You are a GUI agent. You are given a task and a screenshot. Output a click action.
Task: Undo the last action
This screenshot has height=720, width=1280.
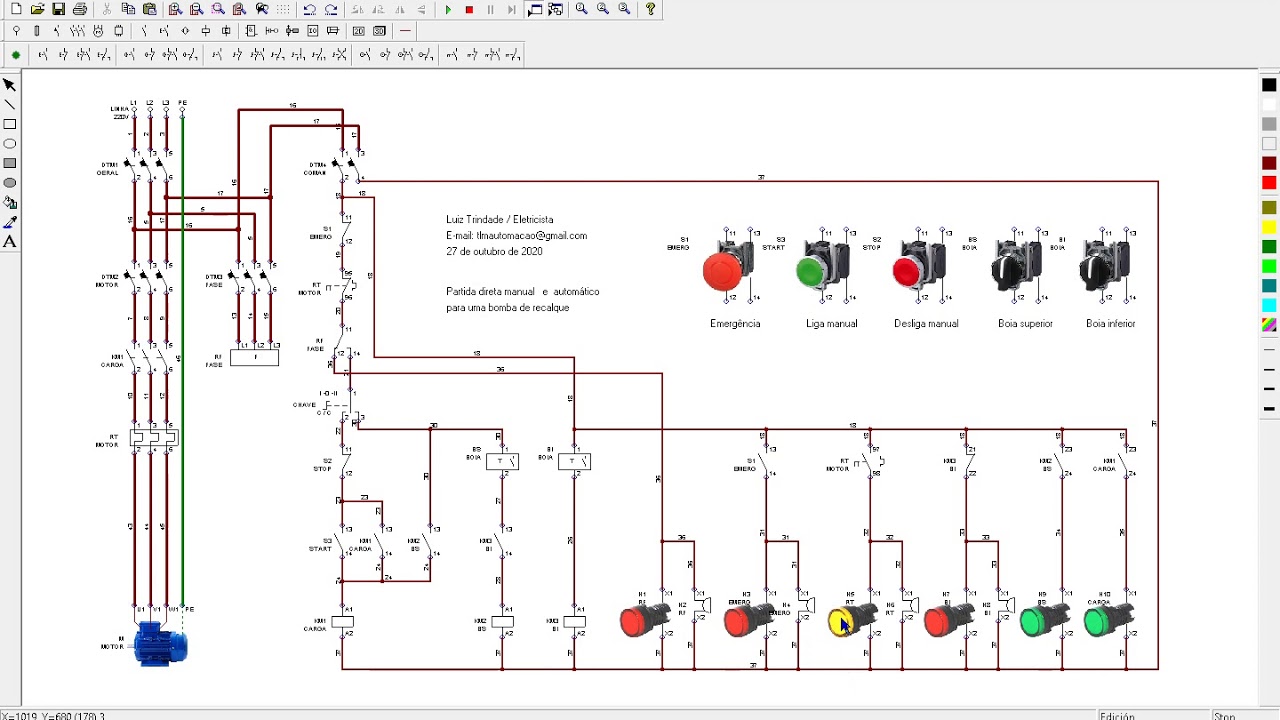pos(310,9)
